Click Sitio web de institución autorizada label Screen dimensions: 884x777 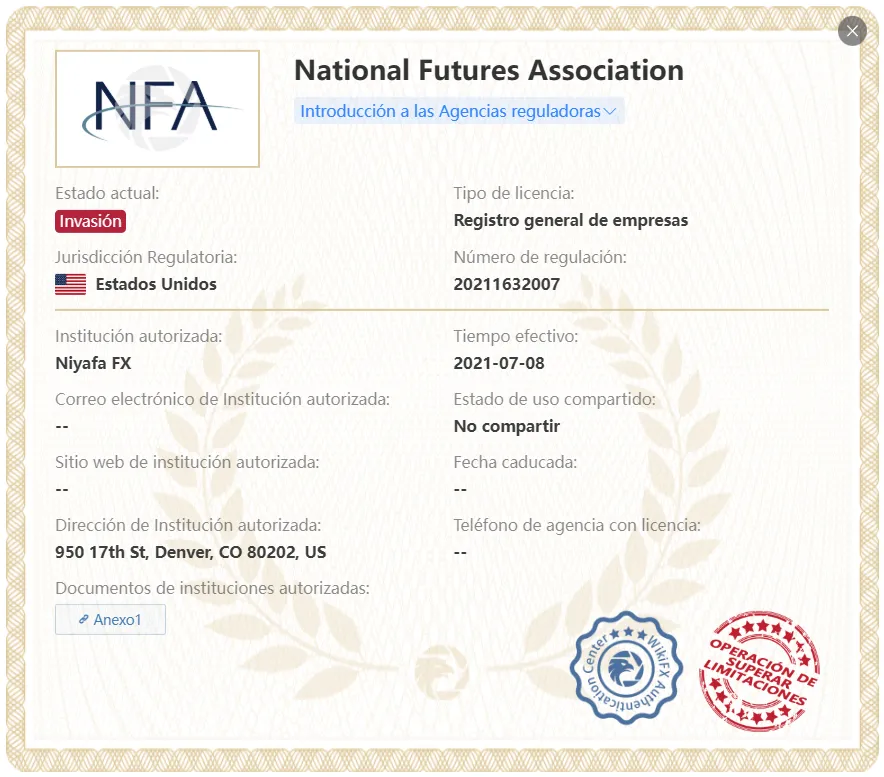(187, 462)
